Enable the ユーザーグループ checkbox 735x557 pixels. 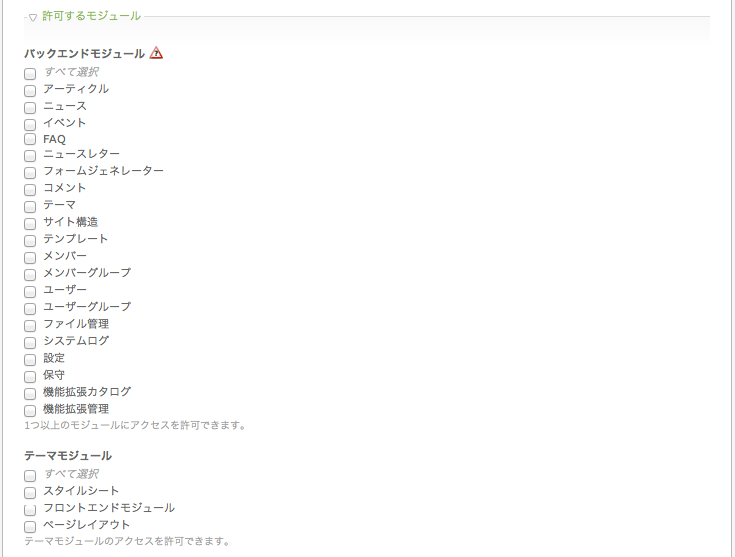click(x=30, y=309)
